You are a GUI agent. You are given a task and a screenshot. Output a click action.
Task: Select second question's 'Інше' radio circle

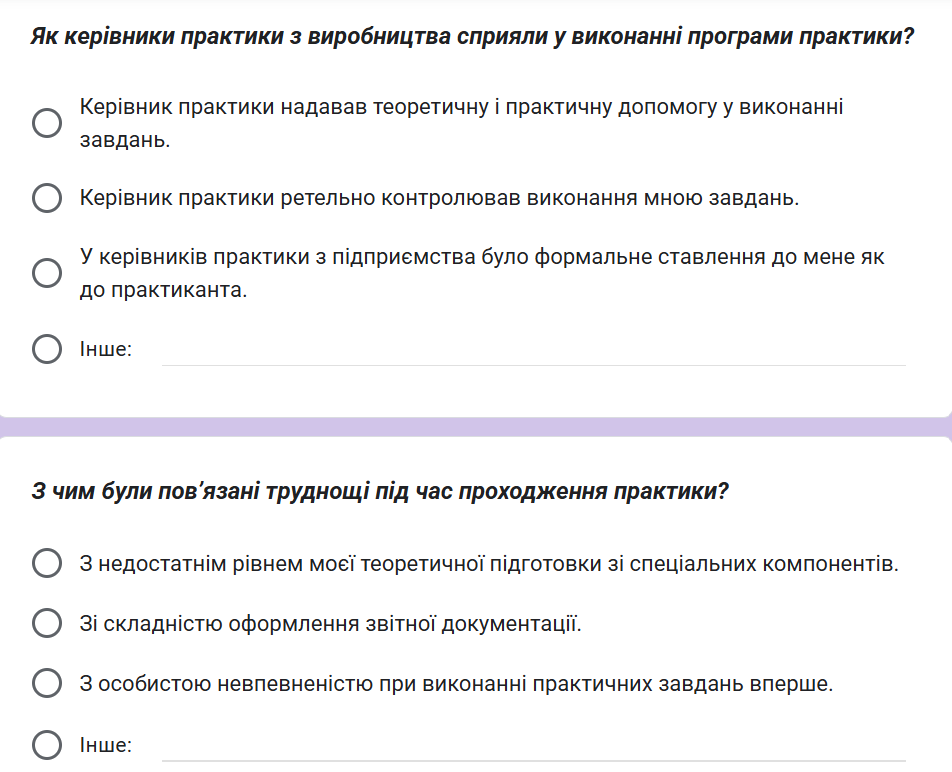[47, 745]
